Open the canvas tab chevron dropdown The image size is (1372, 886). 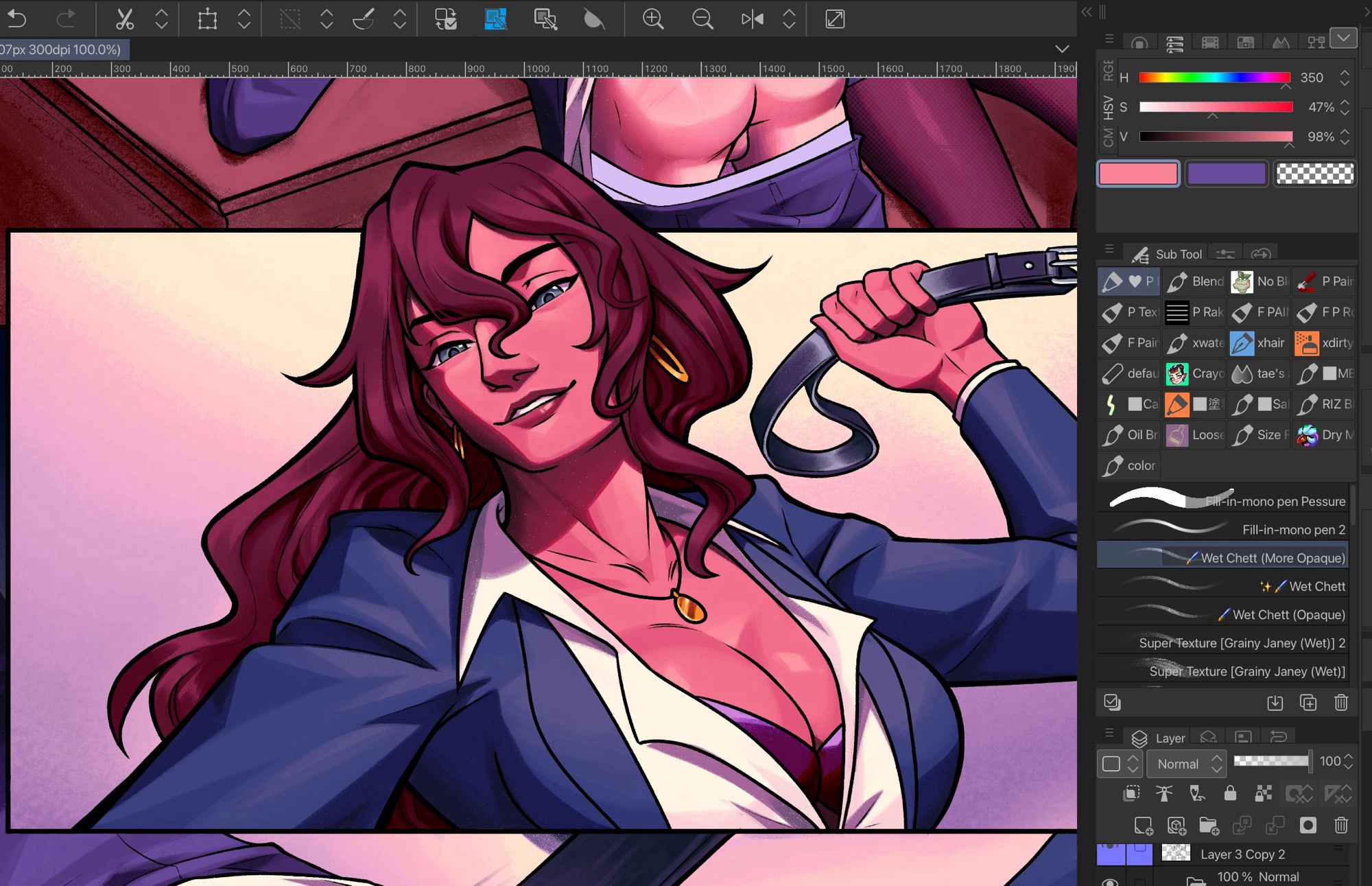pyautogui.click(x=1062, y=49)
